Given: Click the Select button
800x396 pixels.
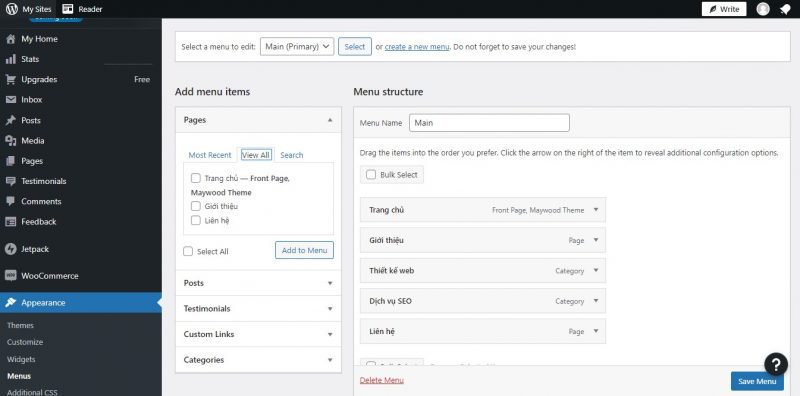Looking at the screenshot, I should (x=355, y=46).
